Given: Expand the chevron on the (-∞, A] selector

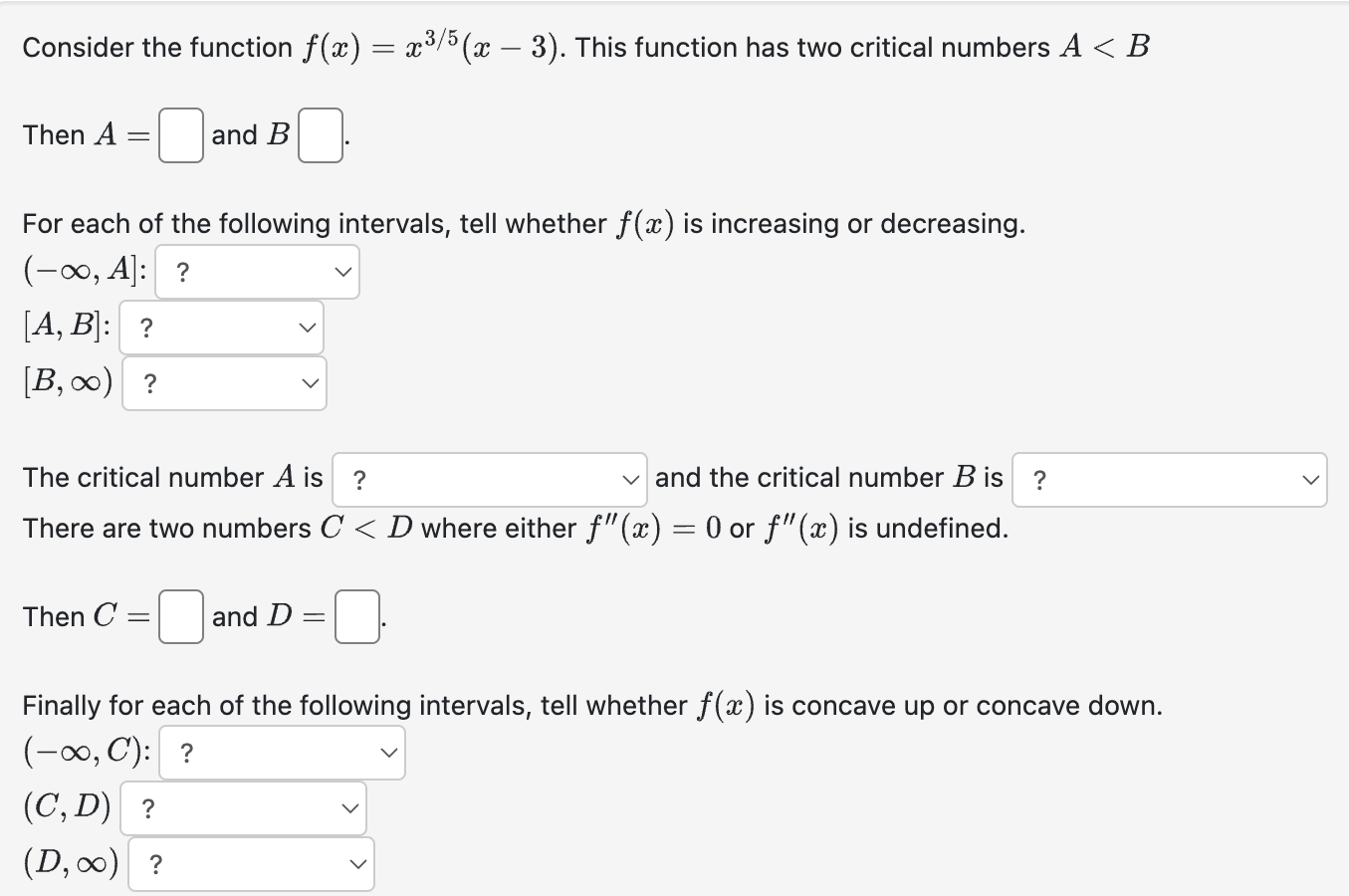Looking at the screenshot, I should coord(342,270).
